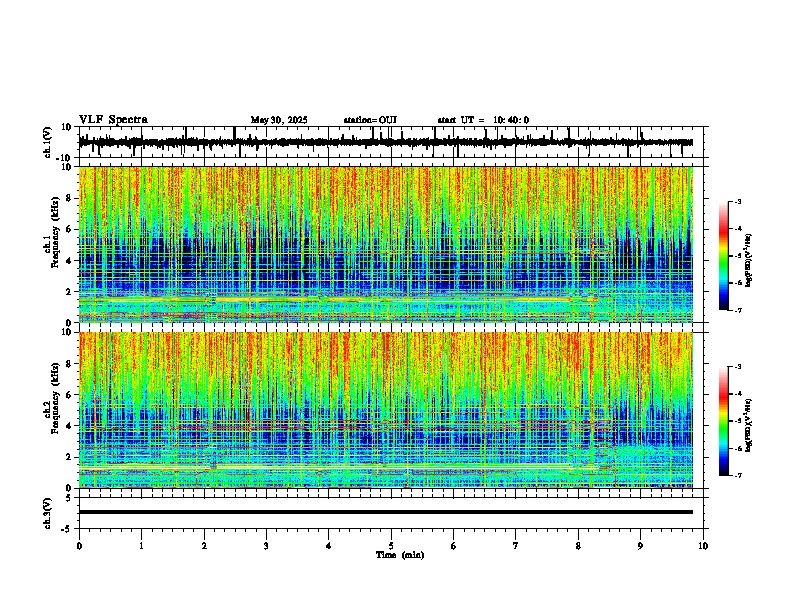Click the ch.1 spectrogram 6 kHz tick label
This screenshot has height=612, width=792.
[70, 229]
